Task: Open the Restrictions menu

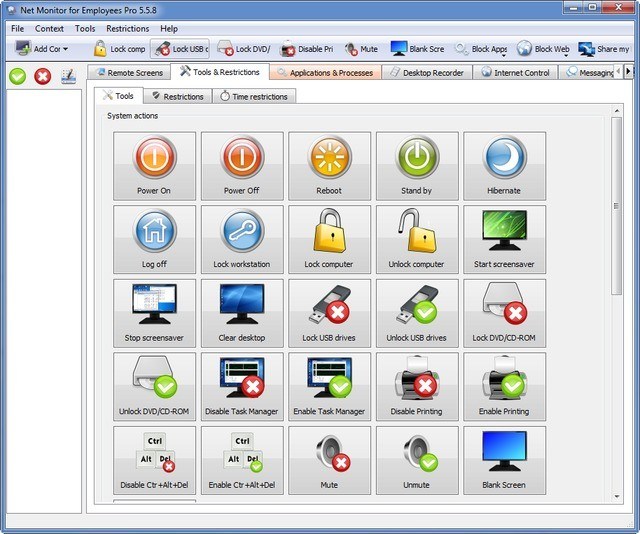Action: coord(127,29)
